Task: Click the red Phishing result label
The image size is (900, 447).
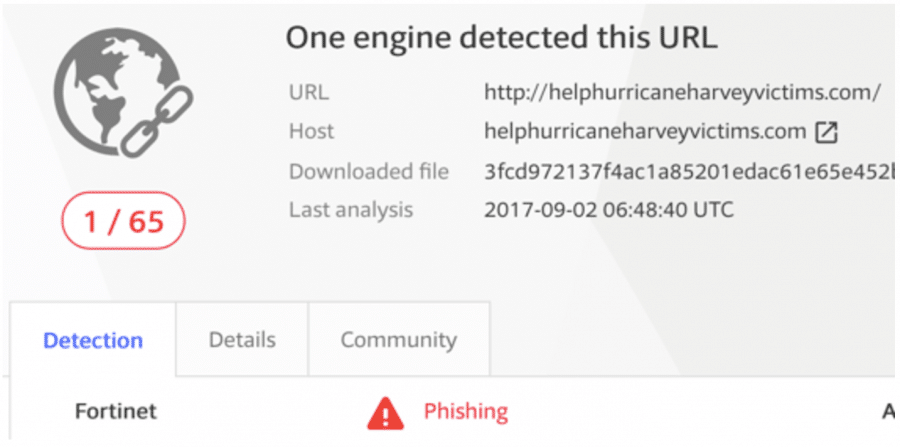Action: (465, 411)
